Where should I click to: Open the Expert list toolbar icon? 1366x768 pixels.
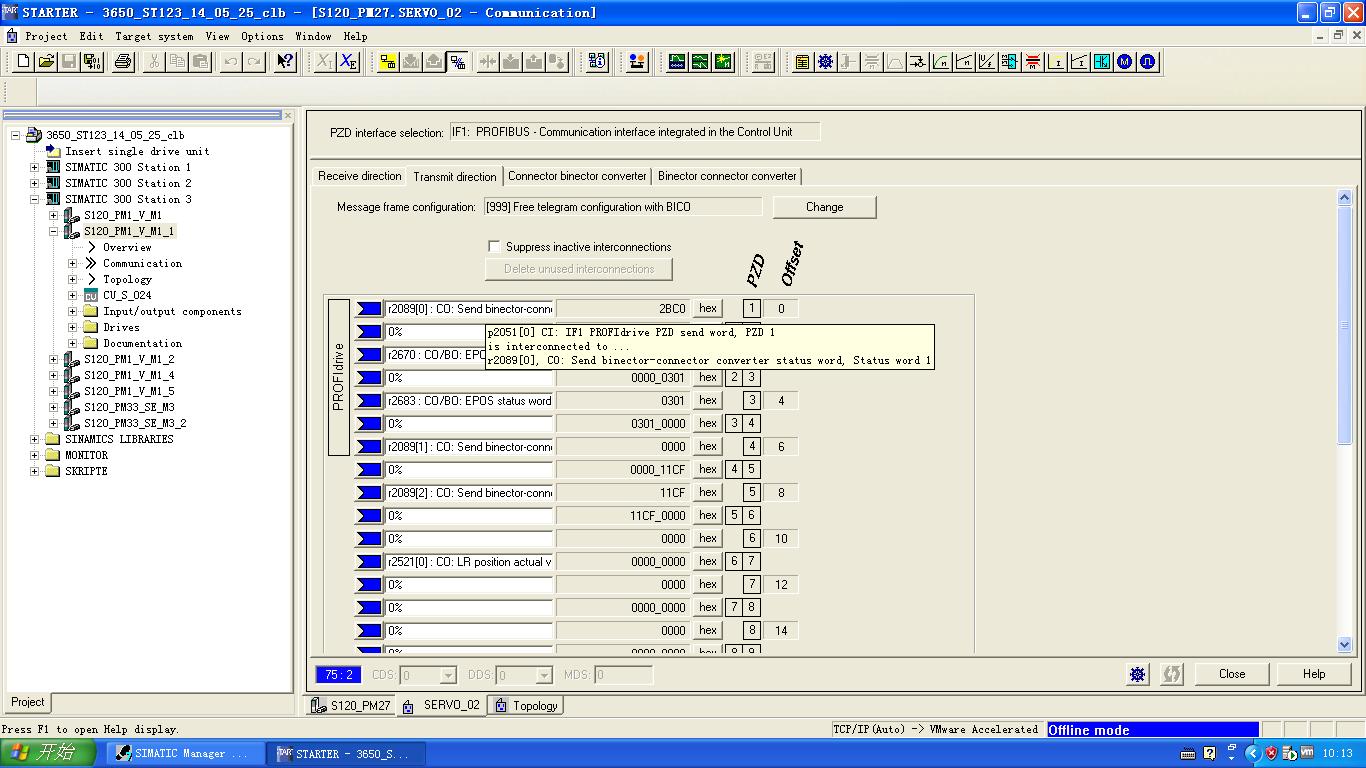(x=802, y=62)
